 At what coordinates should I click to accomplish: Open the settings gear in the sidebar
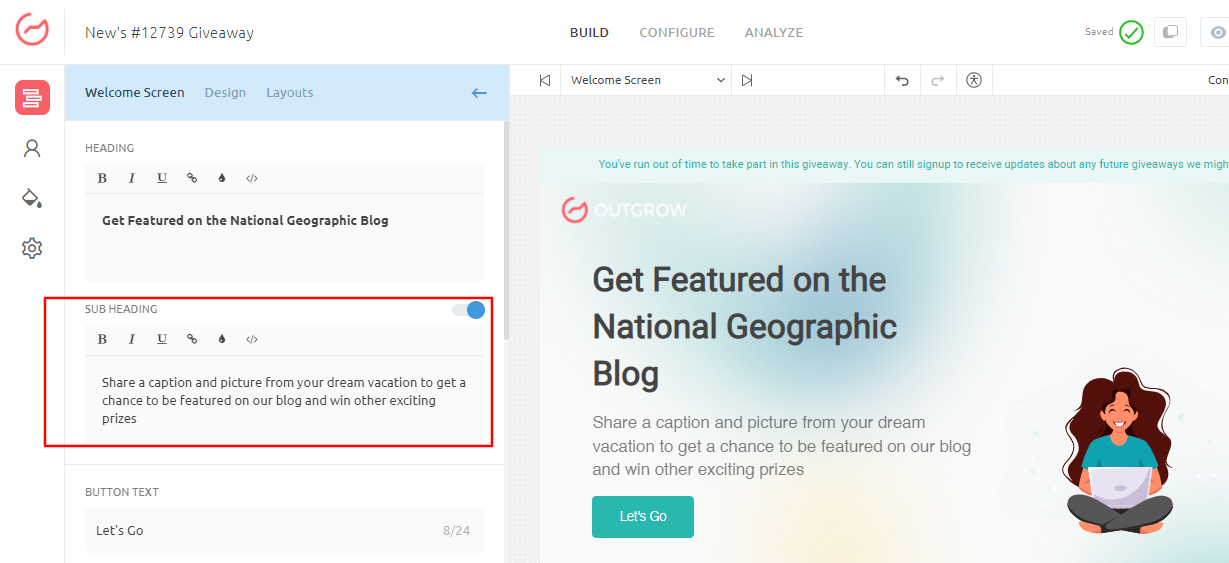tap(32, 248)
